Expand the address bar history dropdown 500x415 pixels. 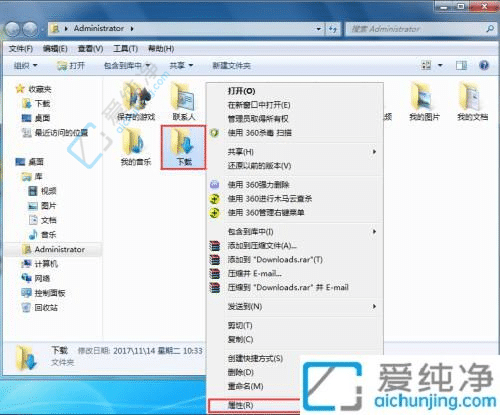319,29
